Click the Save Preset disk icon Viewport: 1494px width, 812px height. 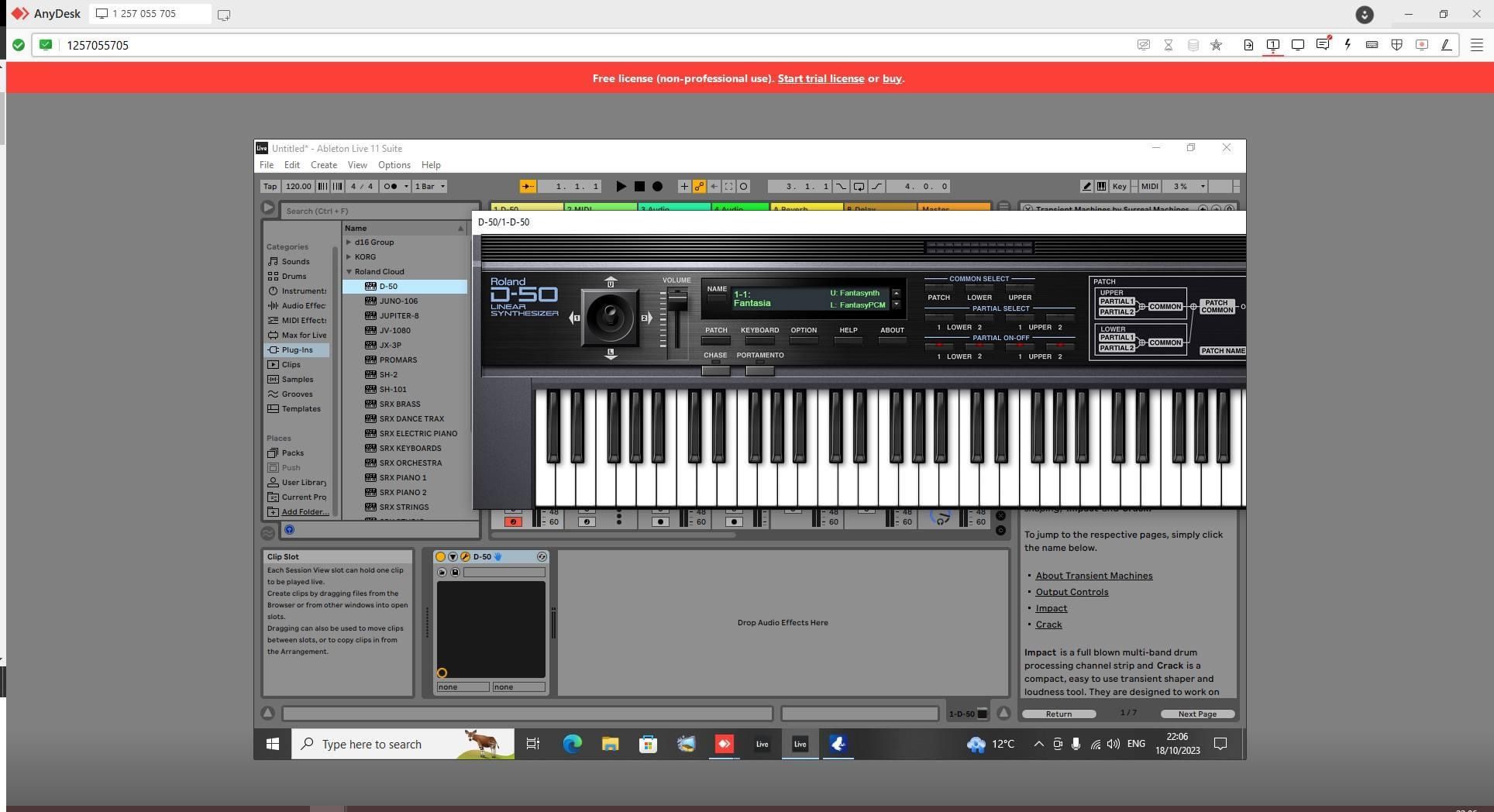[x=455, y=573]
